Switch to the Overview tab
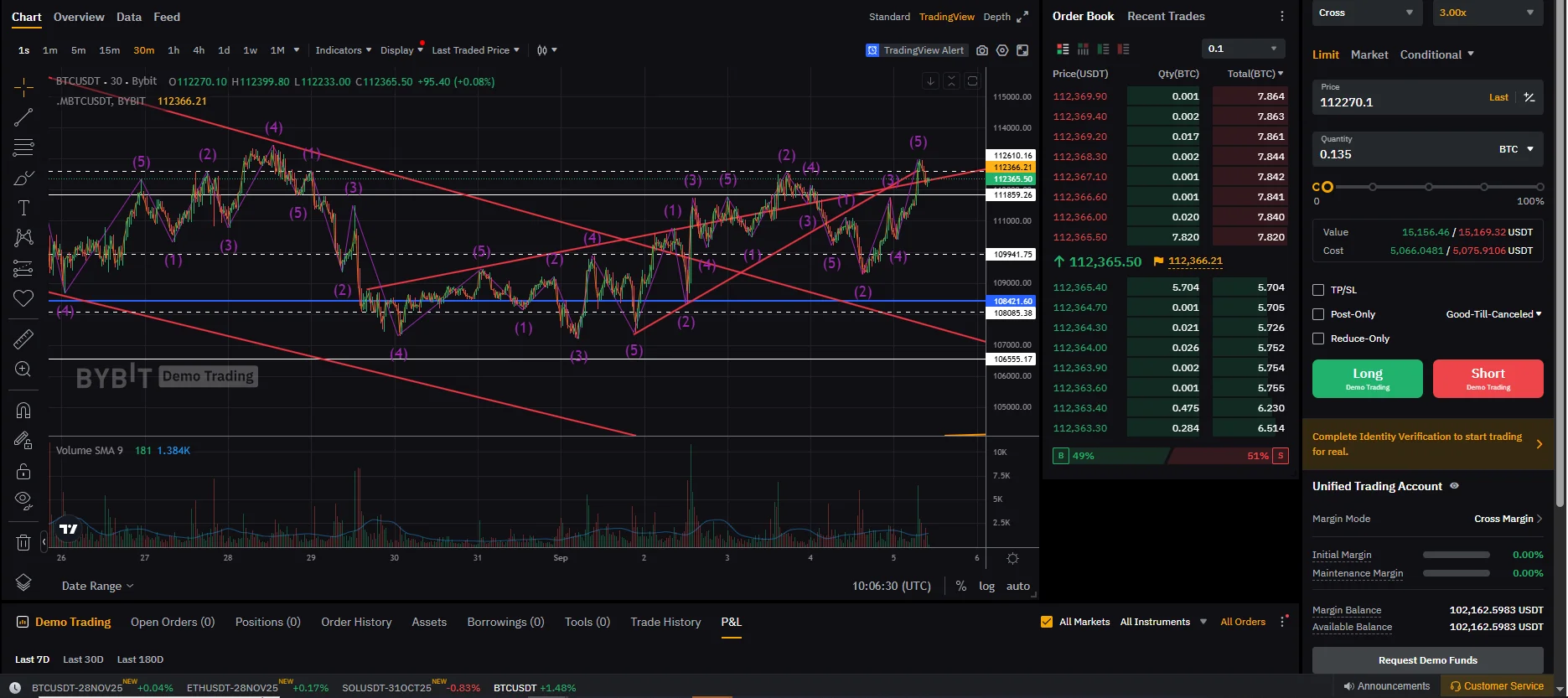The height and width of the screenshot is (698, 1568). click(x=79, y=17)
